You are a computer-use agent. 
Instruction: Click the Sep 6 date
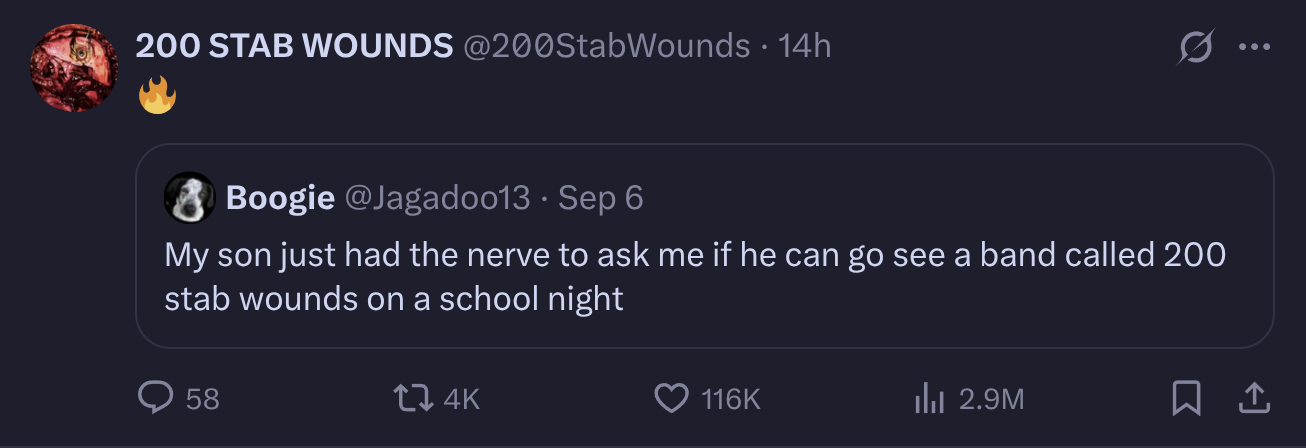(600, 198)
